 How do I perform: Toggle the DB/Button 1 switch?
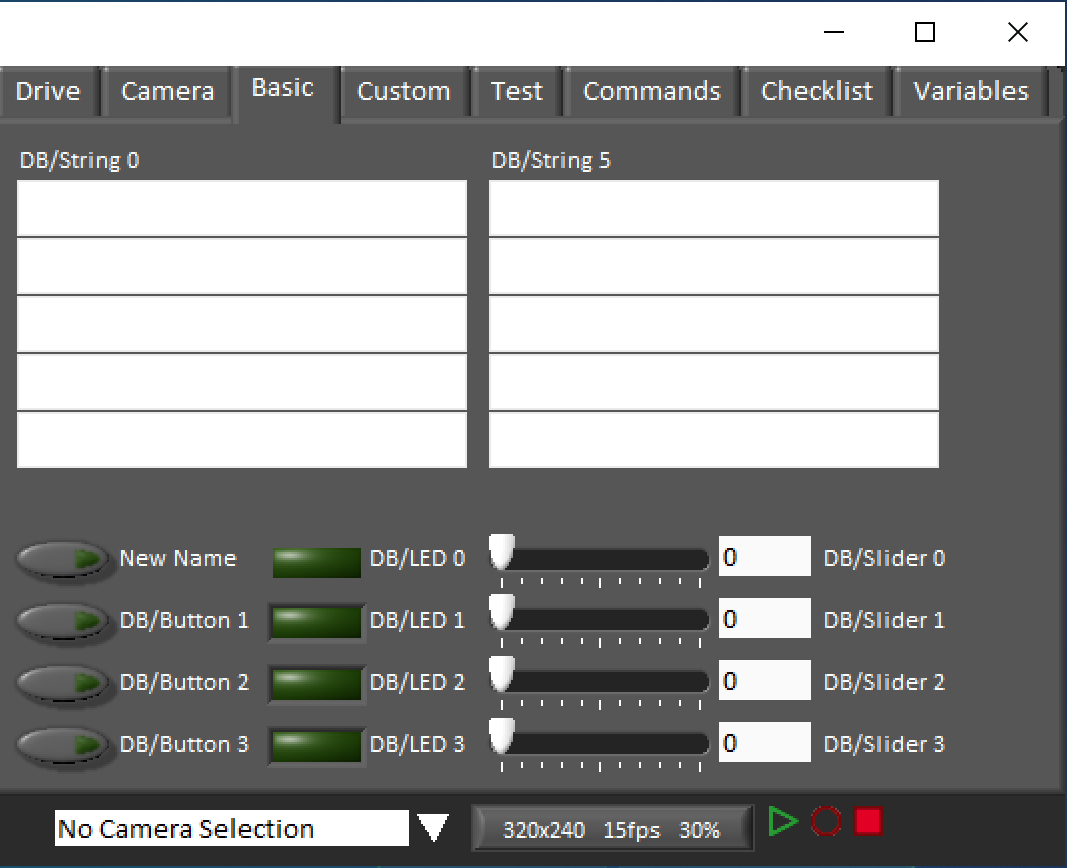(x=63, y=621)
